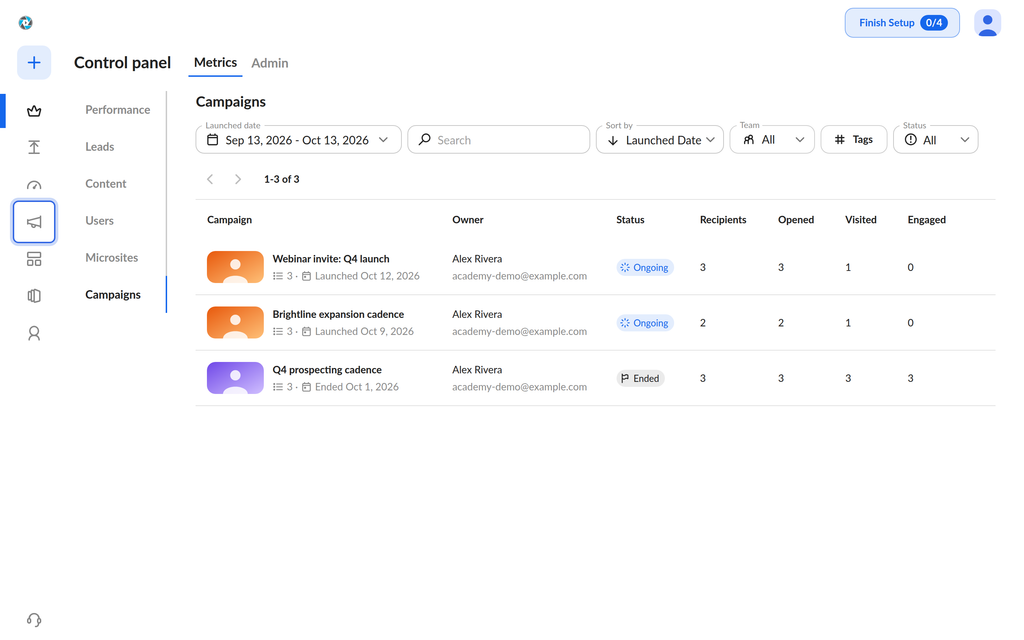This screenshot has width=1024, height=640.
Task: Click Ongoing status of Brightline expansion
Action: (x=645, y=323)
